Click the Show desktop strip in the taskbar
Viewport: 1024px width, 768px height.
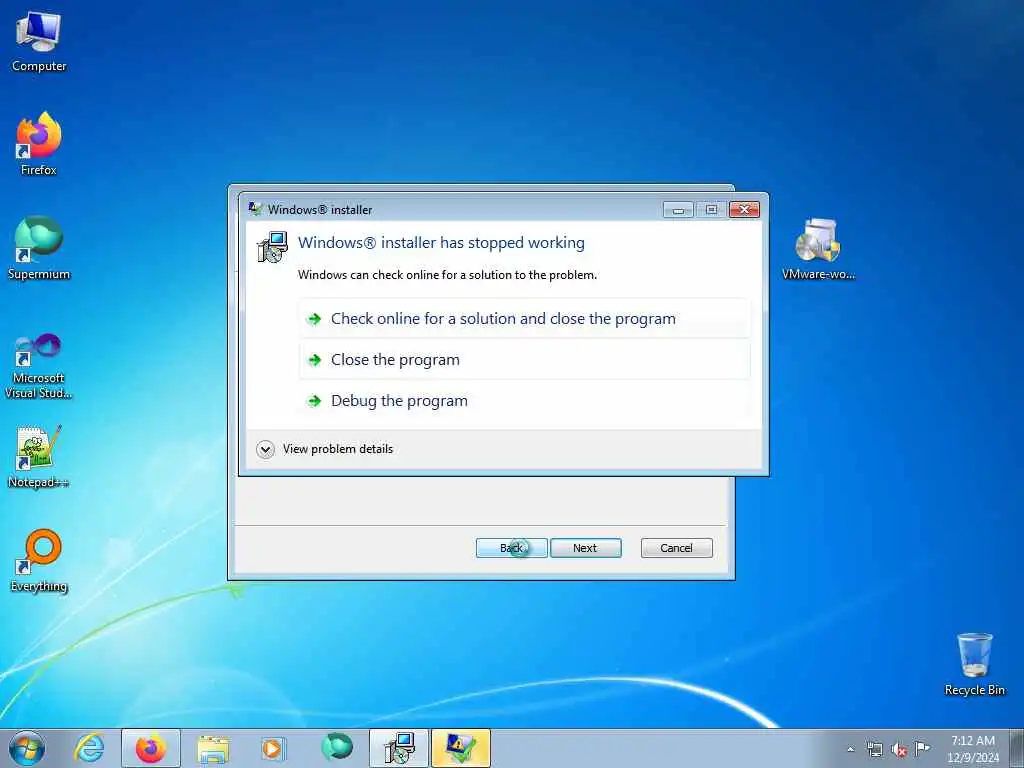pyautogui.click(x=1017, y=748)
